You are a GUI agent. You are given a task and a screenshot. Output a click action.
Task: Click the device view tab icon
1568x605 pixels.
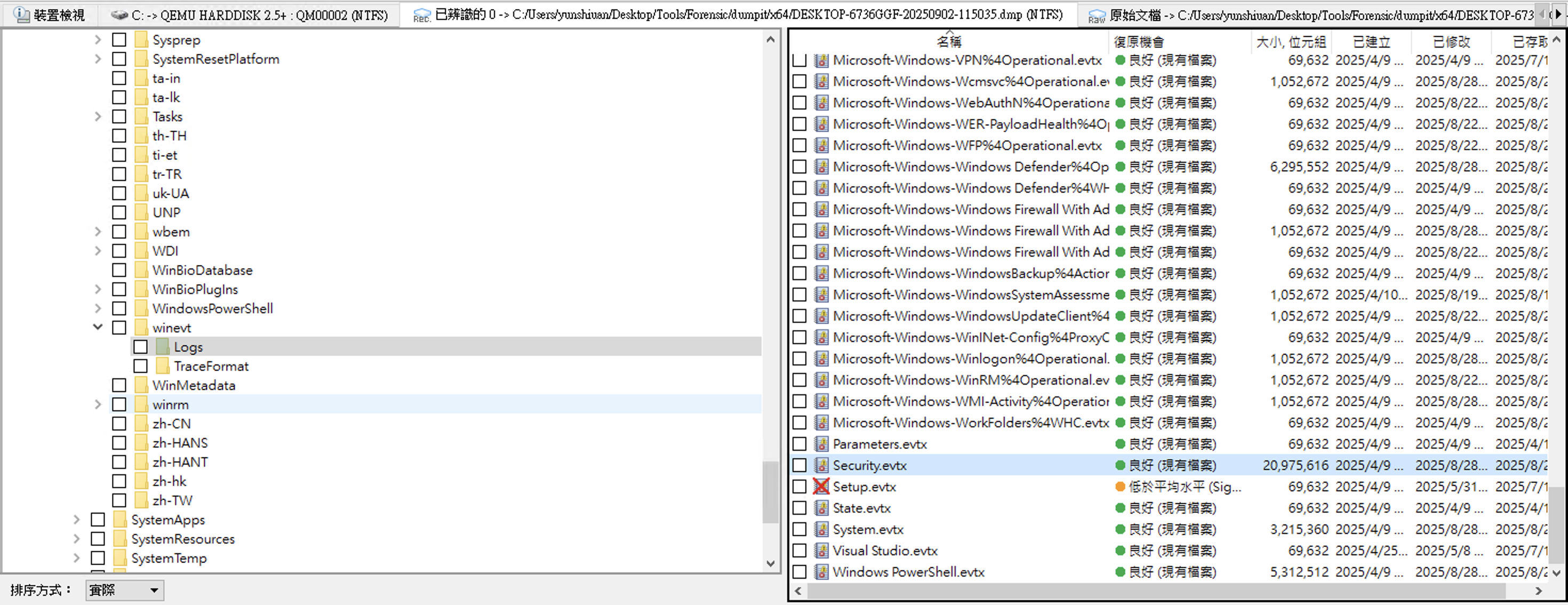(21, 14)
